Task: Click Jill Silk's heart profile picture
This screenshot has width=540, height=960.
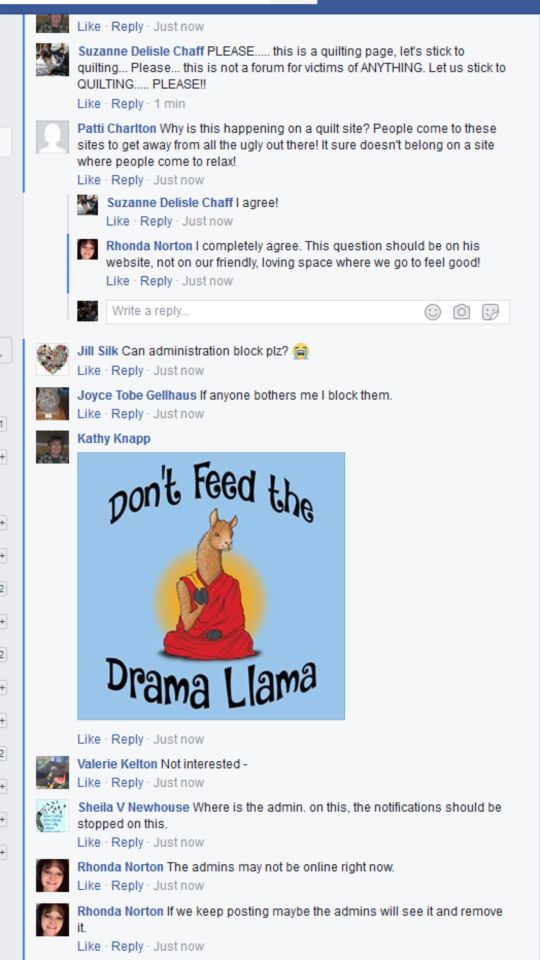Action: coord(52,359)
